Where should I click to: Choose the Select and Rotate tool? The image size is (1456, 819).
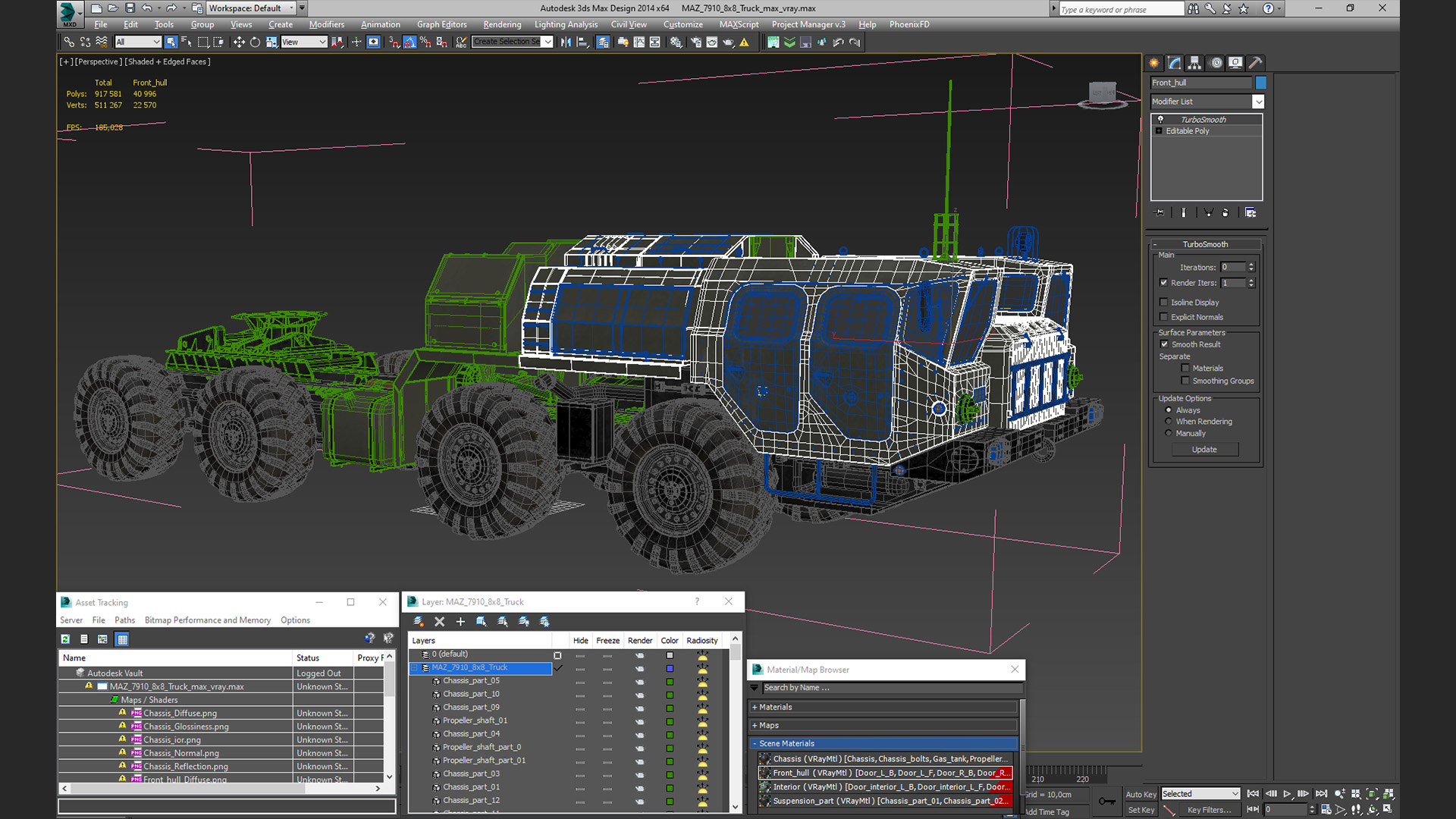(x=255, y=42)
